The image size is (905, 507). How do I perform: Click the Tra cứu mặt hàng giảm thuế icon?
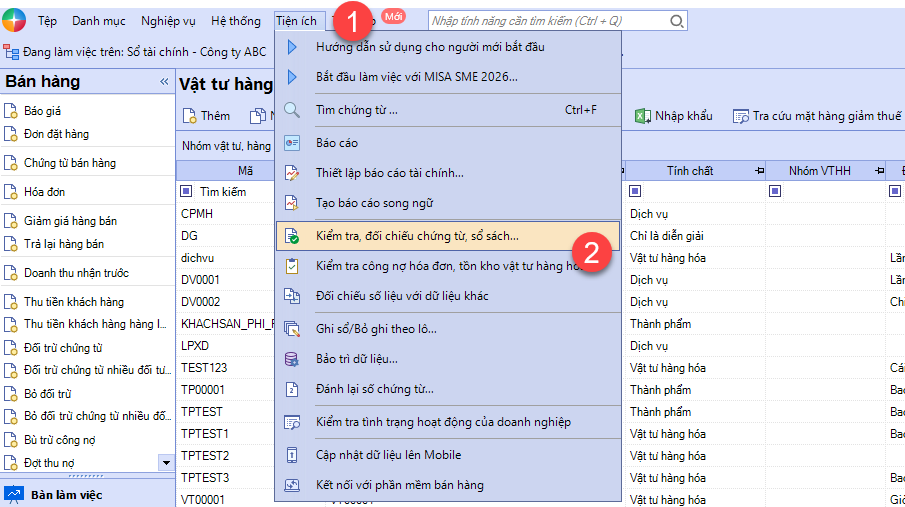tap(741, 116)
